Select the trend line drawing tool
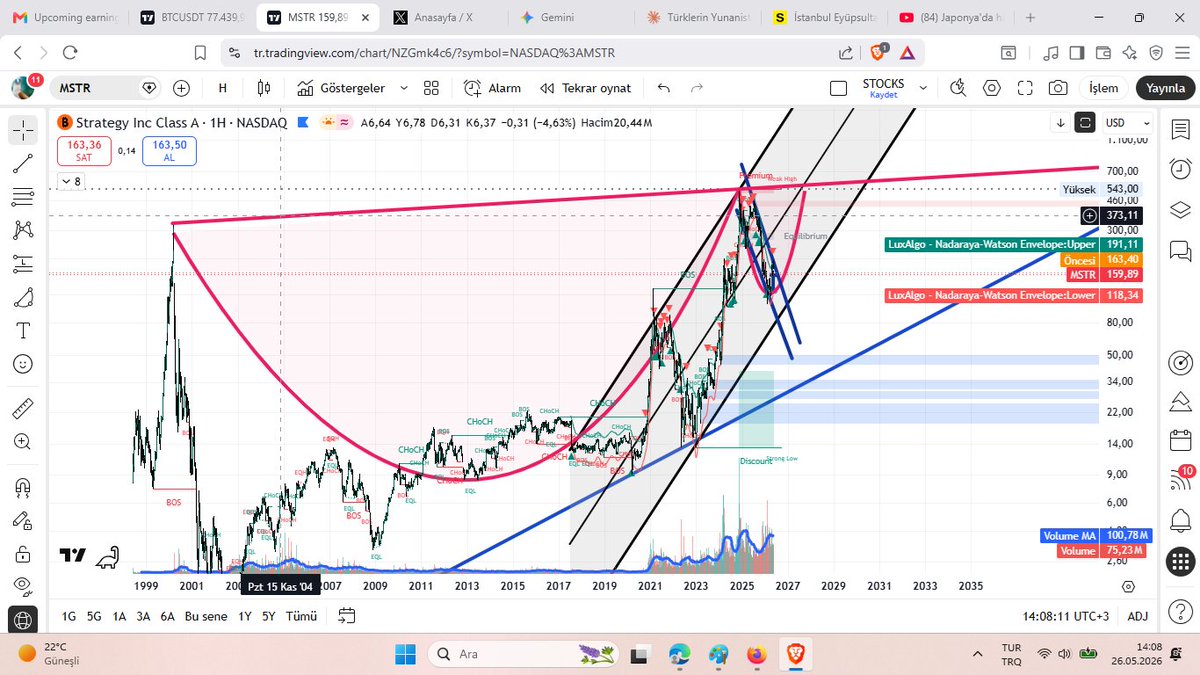 pos(23,163)
